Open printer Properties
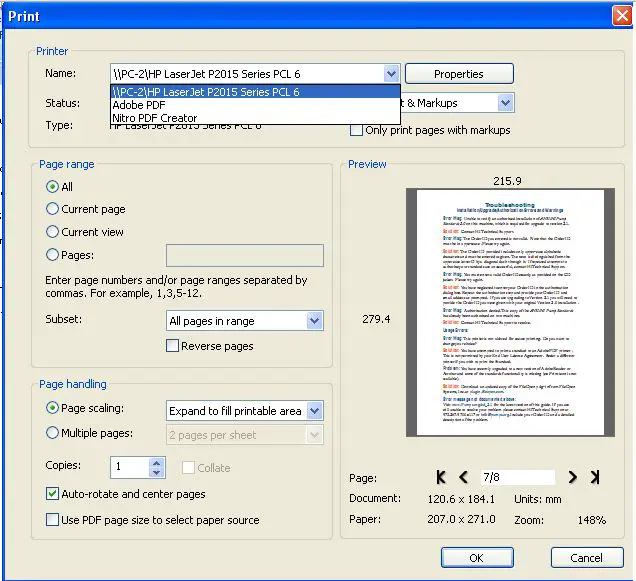Viewport: 636px width, 581px height. 459,74
